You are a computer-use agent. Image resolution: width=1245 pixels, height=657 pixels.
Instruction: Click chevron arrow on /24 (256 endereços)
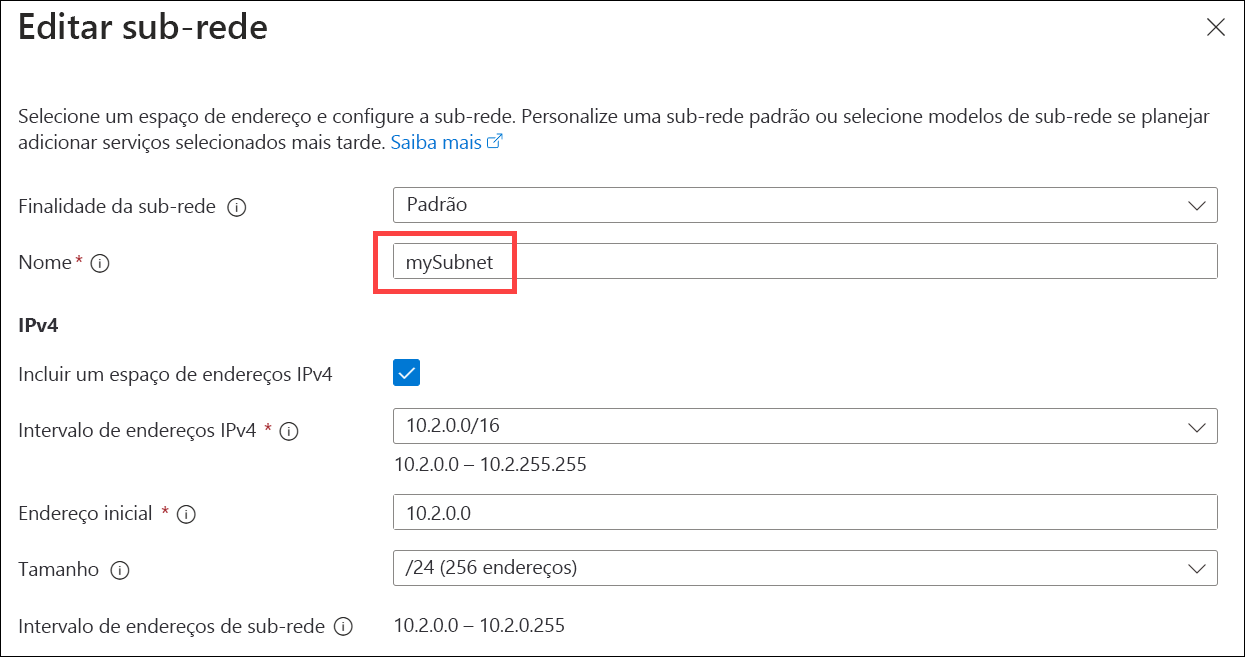pyautogui.click(x=1197, y=568)
